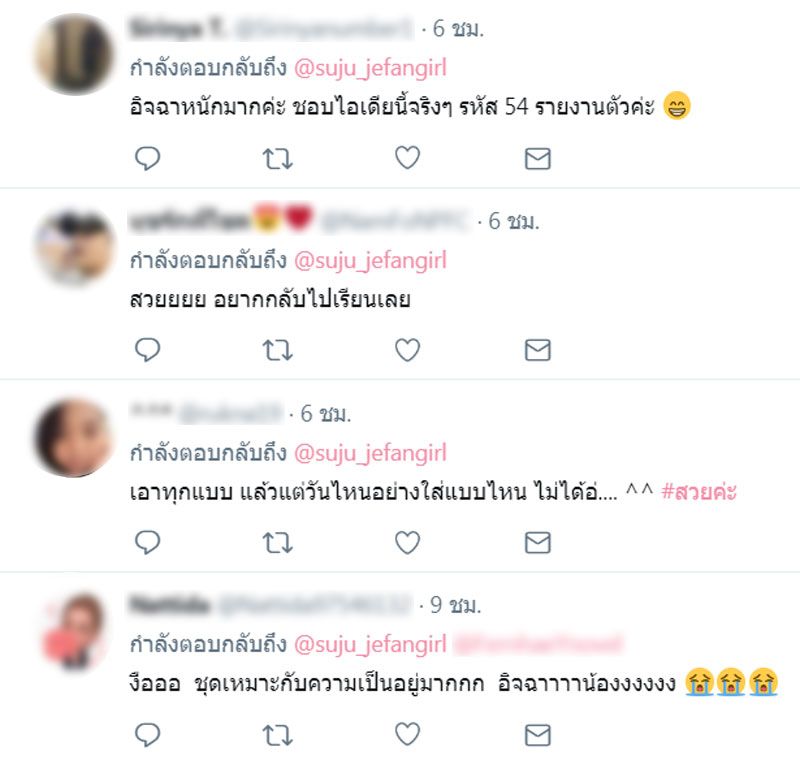
Task: Open the first tweet's profile avatar
Action: [x=74, y=54]
